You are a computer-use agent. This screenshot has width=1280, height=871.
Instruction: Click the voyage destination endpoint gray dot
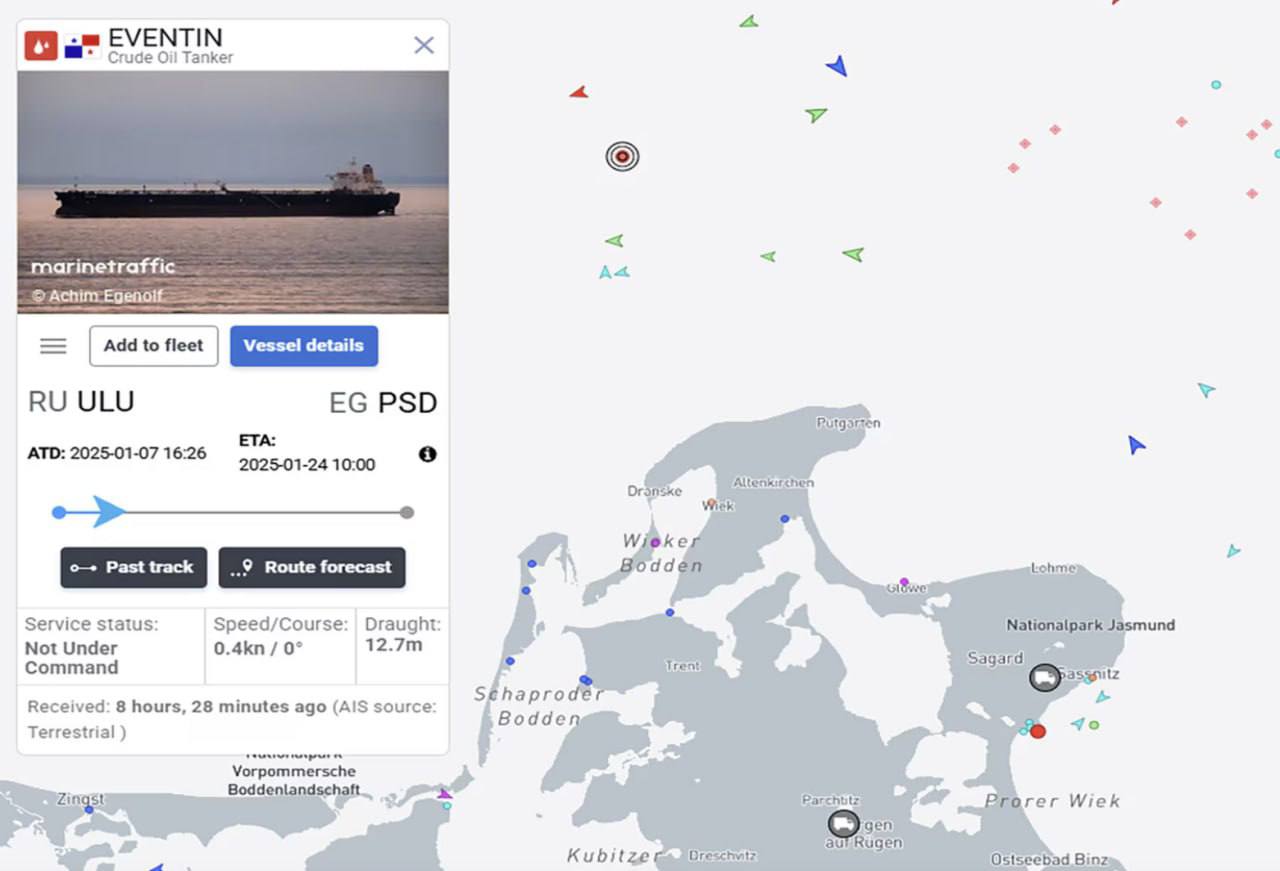[407, 513]
